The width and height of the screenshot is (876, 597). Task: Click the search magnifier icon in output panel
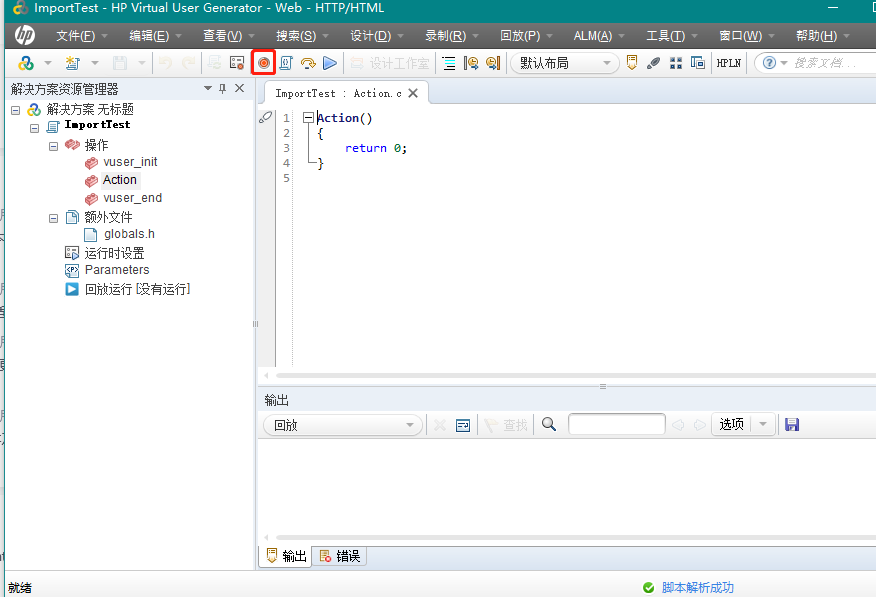[x=548, y=424]
